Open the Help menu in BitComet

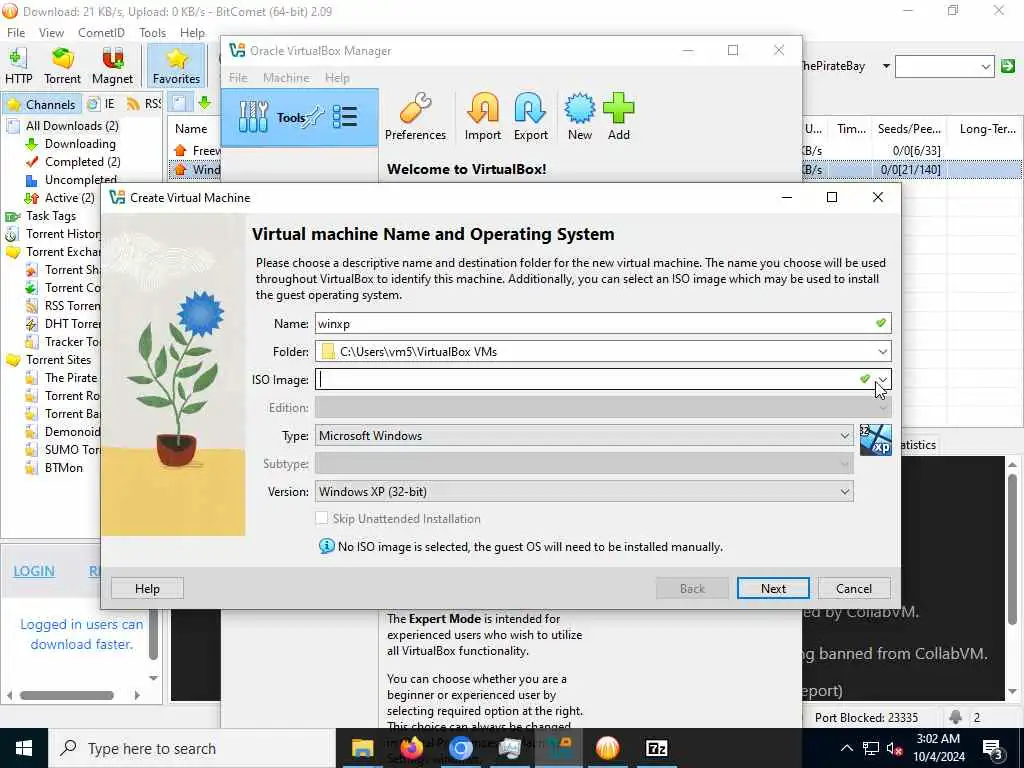(192, 33)
